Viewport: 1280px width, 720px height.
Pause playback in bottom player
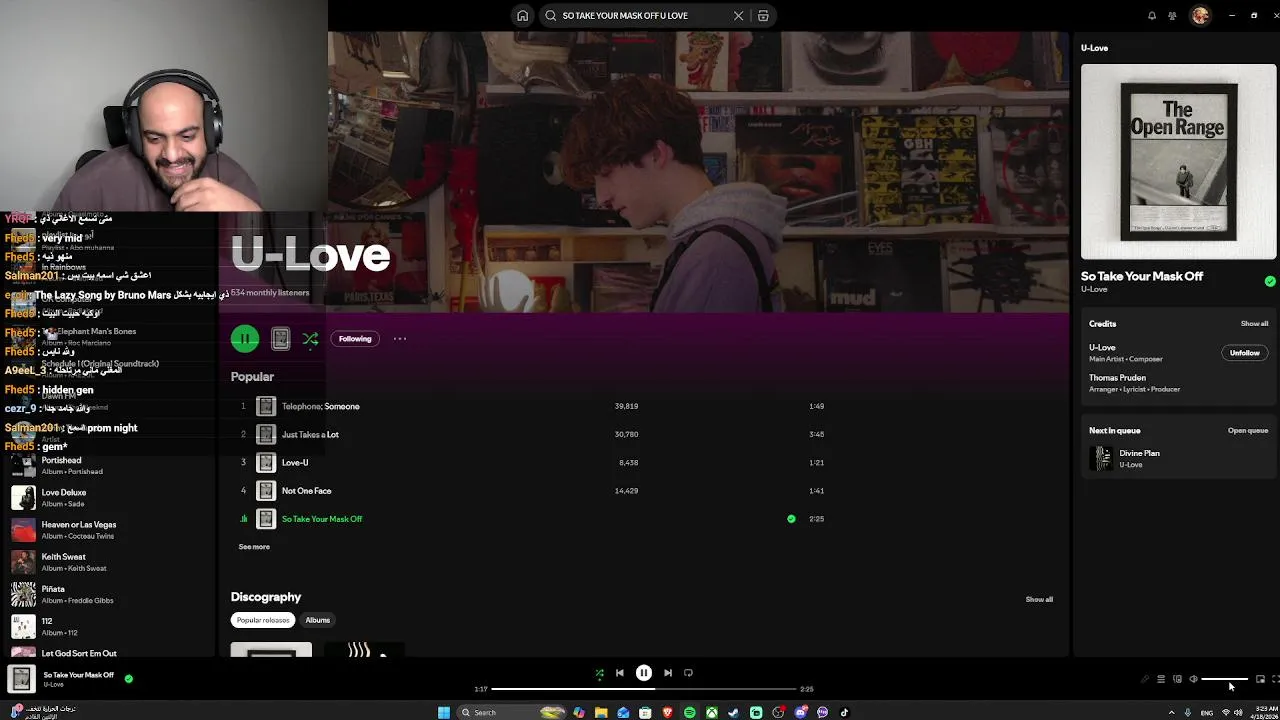pyautogui.click(x=644, y=673)
